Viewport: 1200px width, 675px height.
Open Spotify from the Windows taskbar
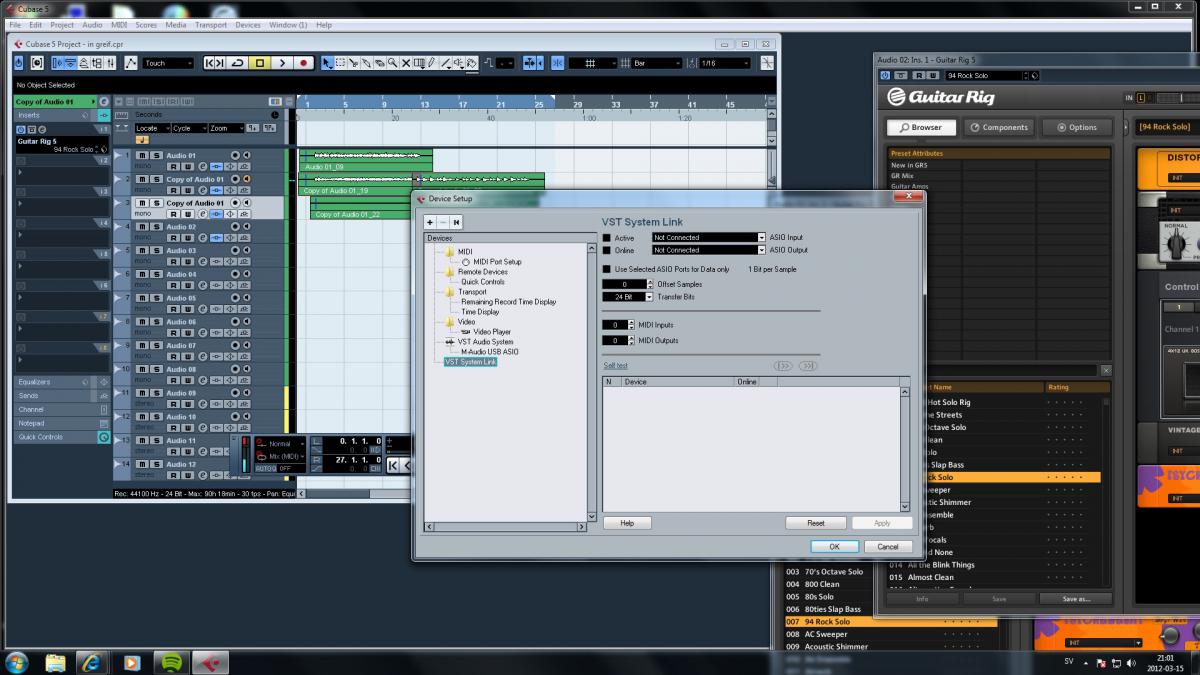point(171,662)
